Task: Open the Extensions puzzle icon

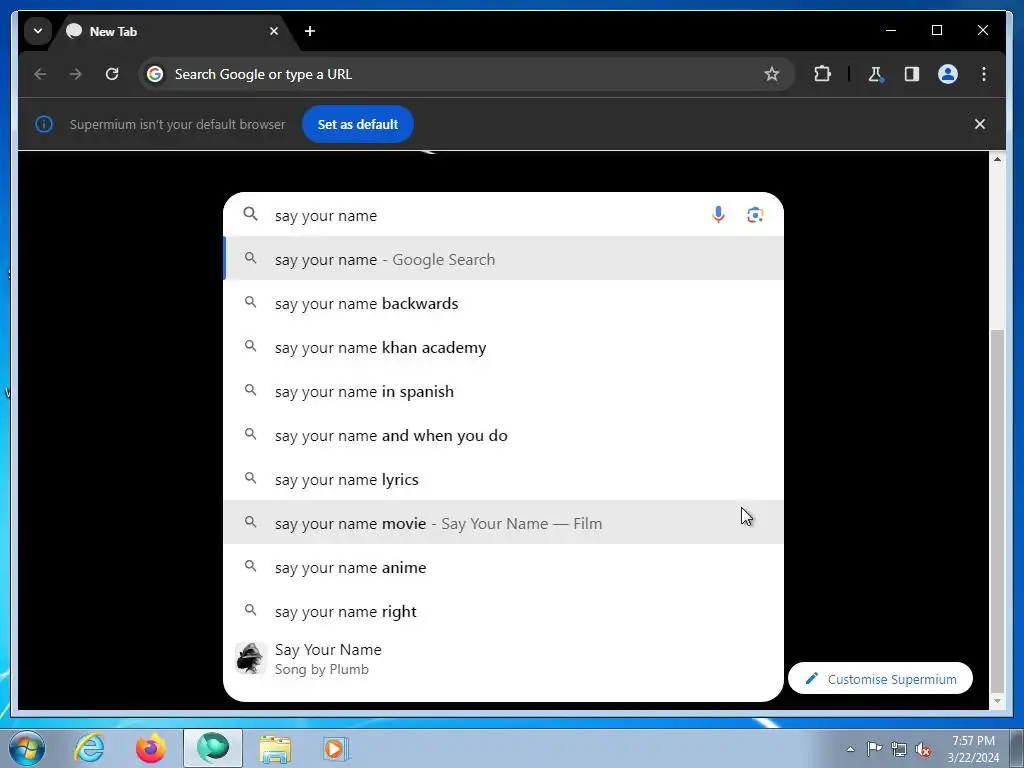Action: tap(822, 74)
